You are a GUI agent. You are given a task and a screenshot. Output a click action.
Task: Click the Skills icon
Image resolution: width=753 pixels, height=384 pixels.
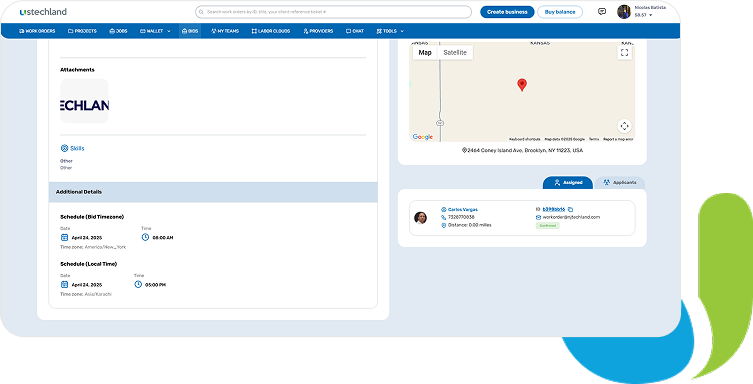click(x=64, y=148)
